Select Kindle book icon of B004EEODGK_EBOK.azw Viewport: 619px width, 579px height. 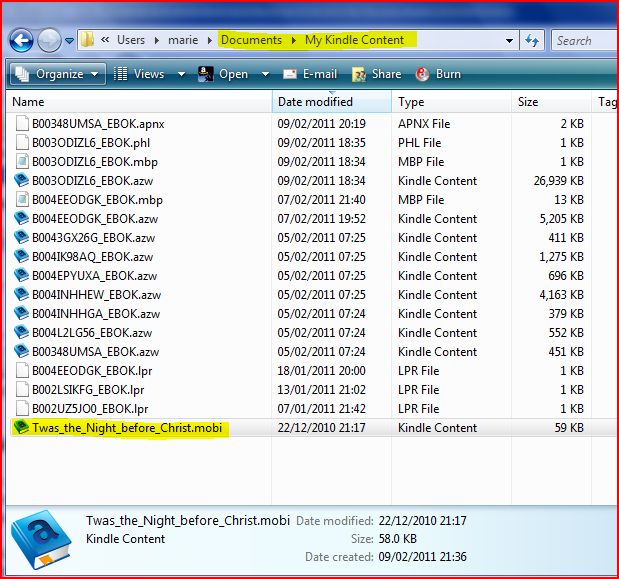(x=21, y=218)
